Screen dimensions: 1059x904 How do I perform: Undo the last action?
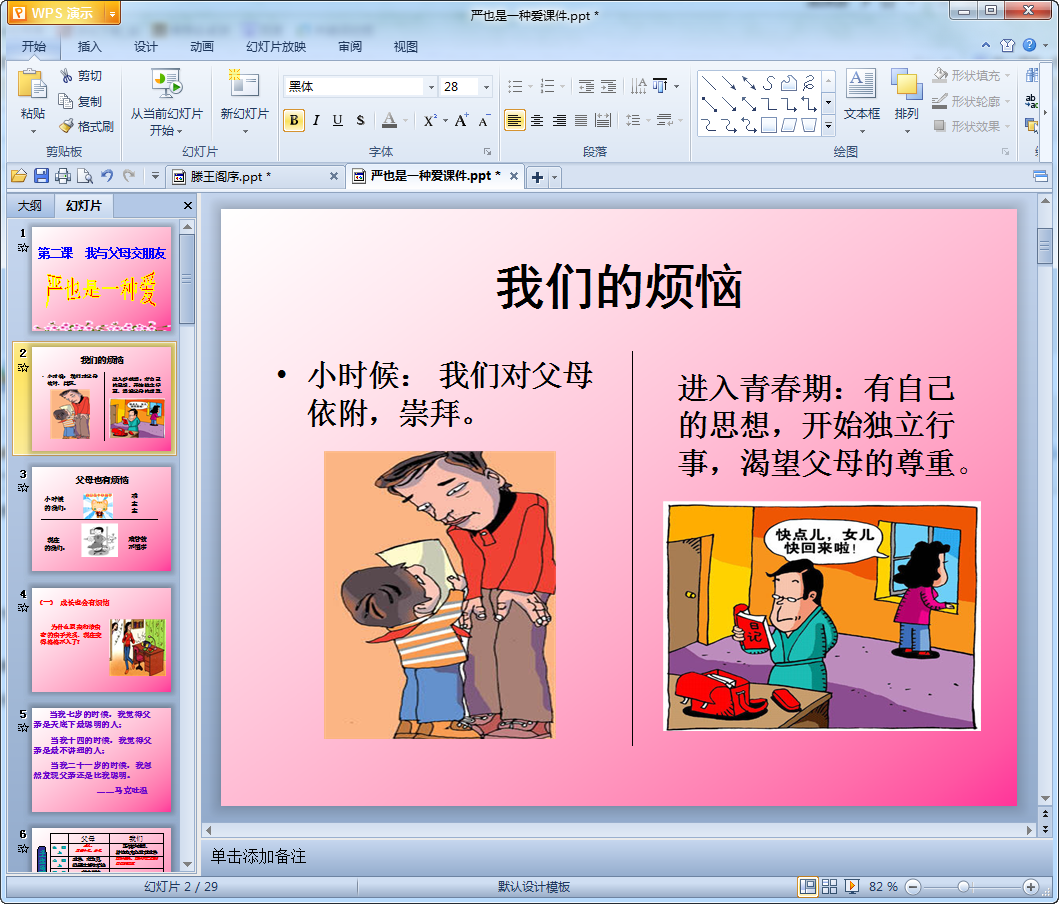click(x=107, y=177)
